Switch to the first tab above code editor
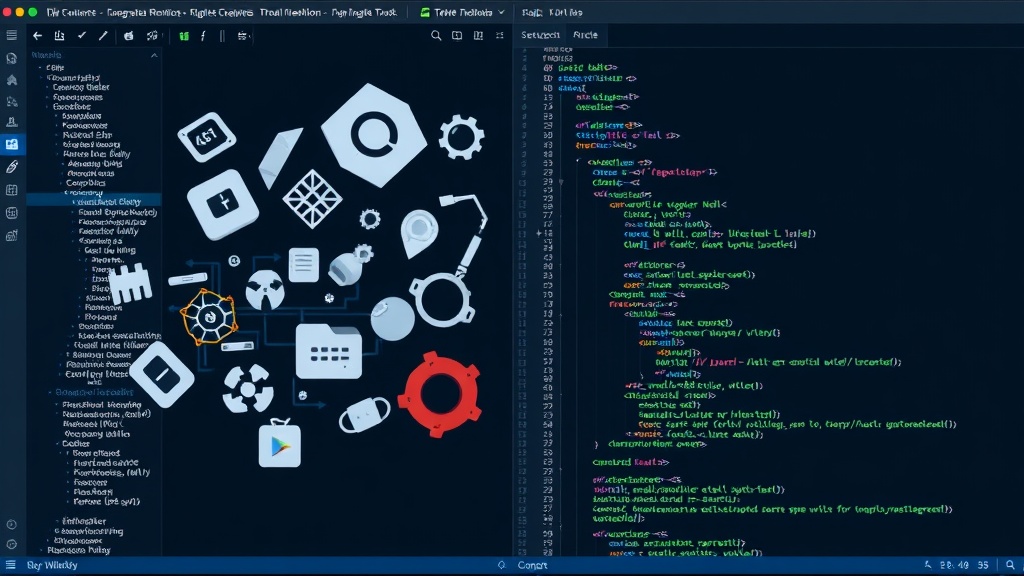The height and width of the screenshot is (576, 1024). (x=540, y=35)
